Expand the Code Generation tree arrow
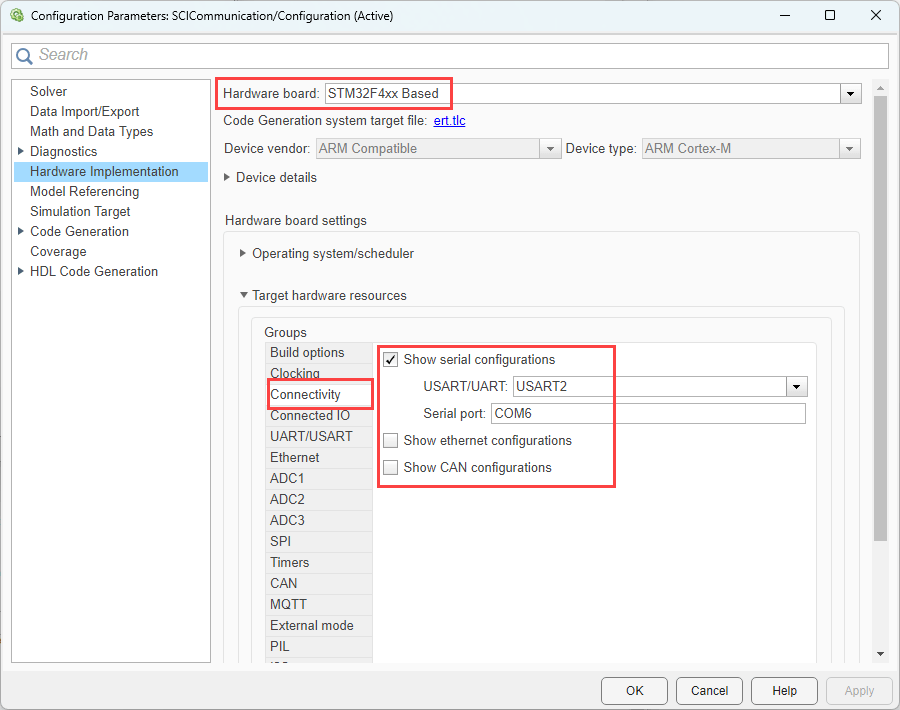Viewport: 900px width, 710px height. 21,231
